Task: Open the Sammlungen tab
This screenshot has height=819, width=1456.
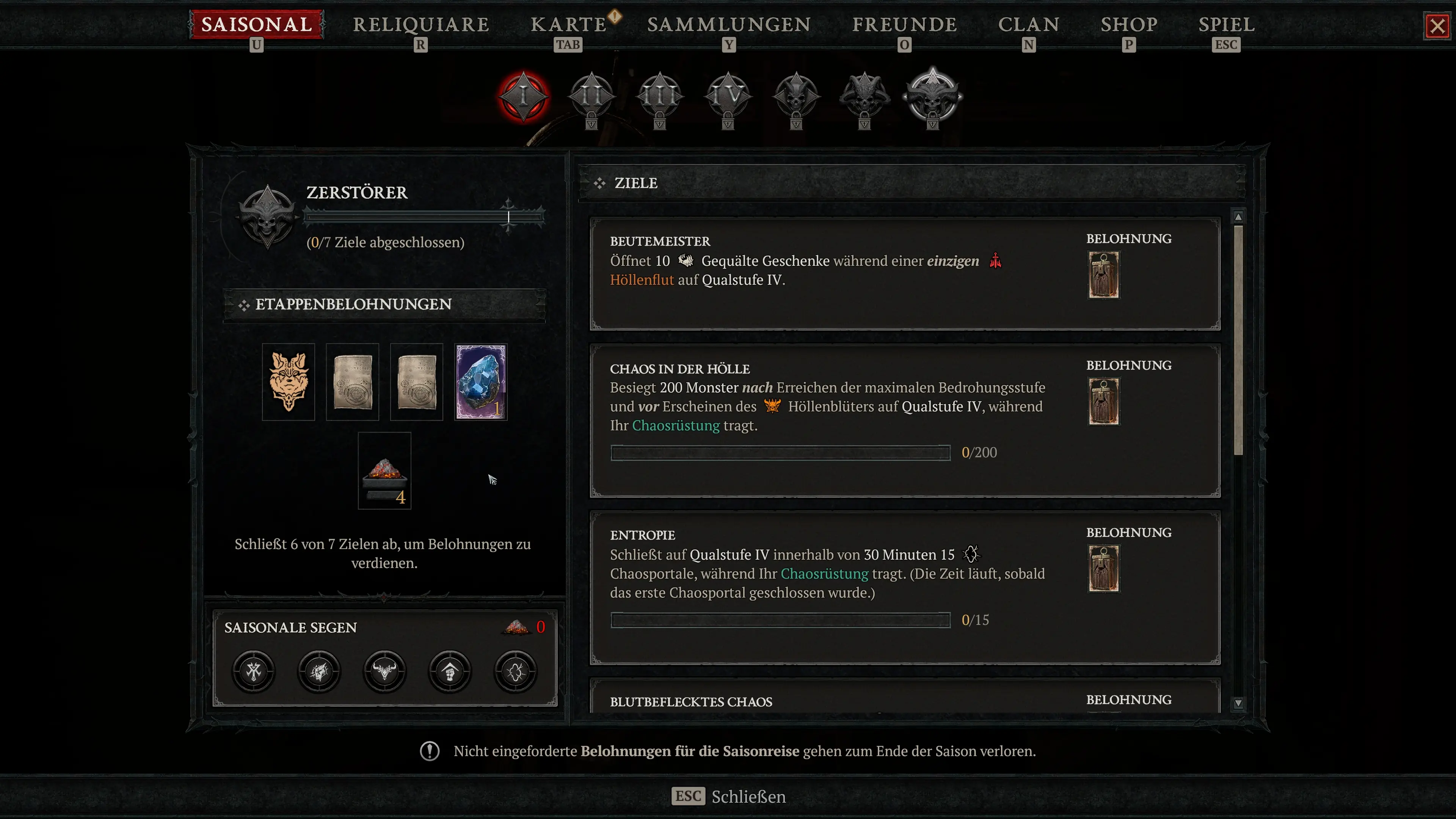Action: coord(729,25)
